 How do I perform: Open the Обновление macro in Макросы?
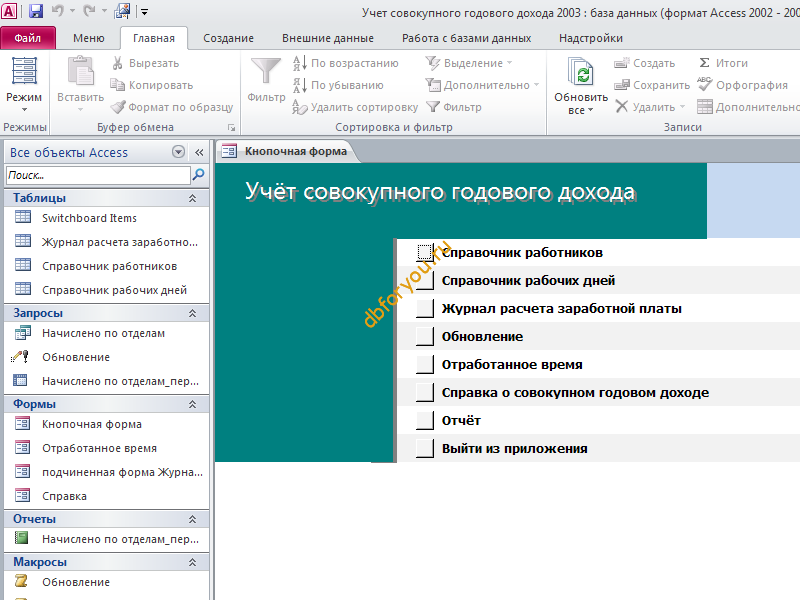tap(76, 582)
